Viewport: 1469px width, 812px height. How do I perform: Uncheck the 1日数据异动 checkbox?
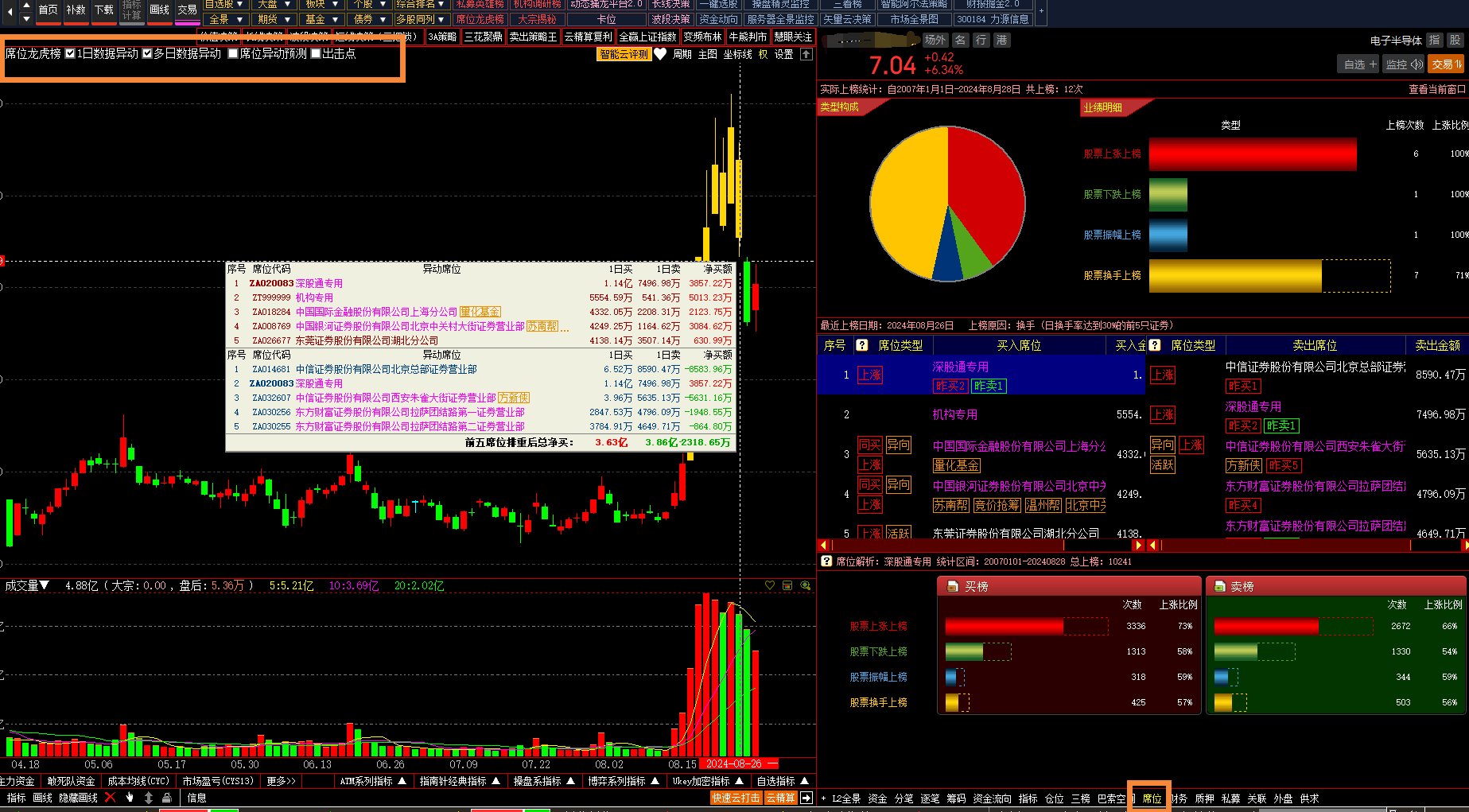pos(70,53)
